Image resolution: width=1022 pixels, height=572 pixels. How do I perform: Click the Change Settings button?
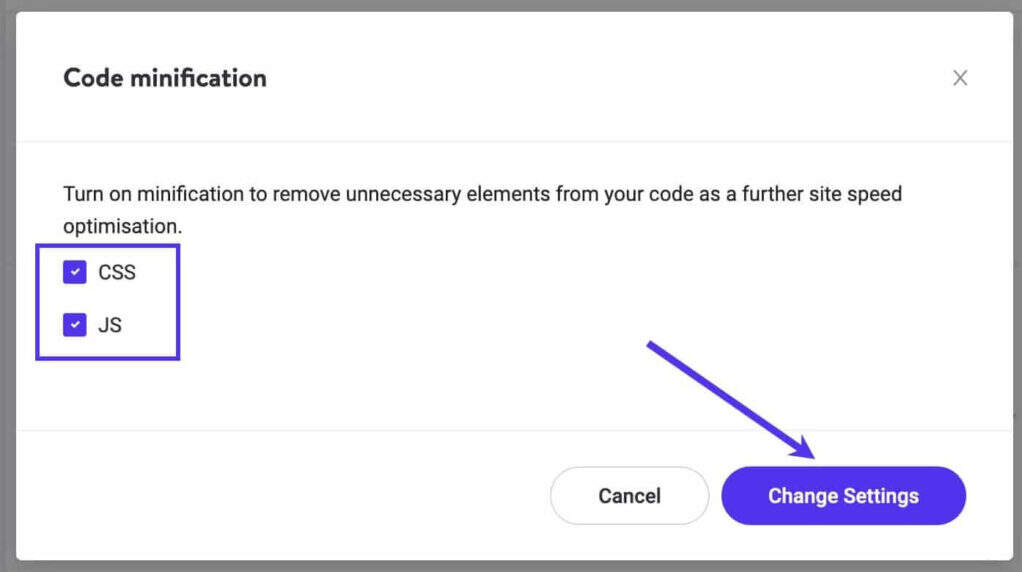843,496
